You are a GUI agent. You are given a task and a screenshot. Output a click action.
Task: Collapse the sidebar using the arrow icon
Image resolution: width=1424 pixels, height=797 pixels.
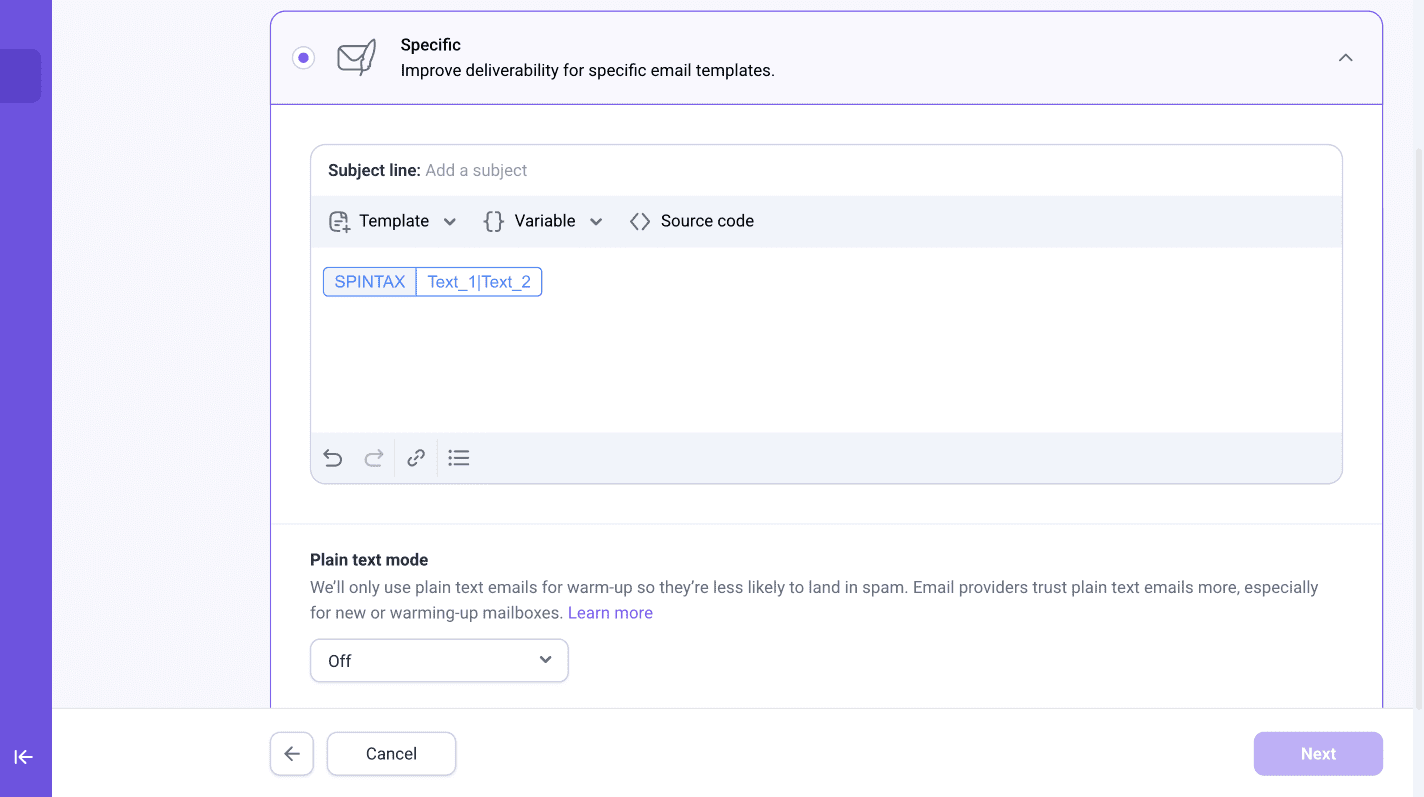tap(24, 757)
